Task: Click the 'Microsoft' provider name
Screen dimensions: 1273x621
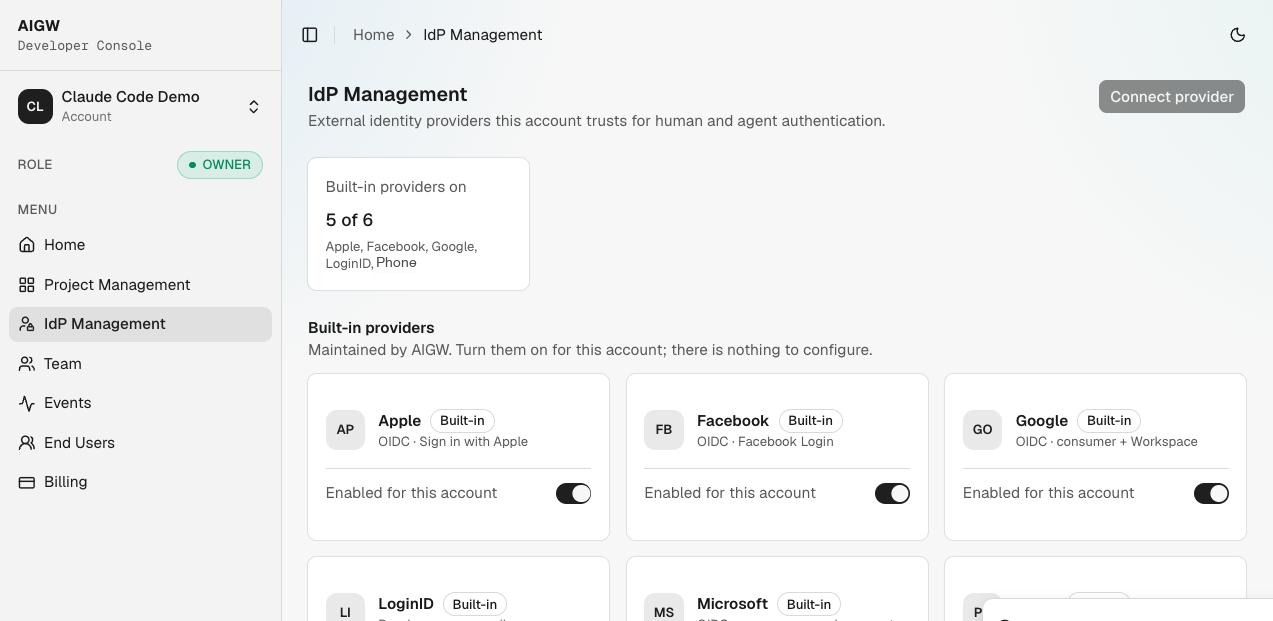Action: 732,604
